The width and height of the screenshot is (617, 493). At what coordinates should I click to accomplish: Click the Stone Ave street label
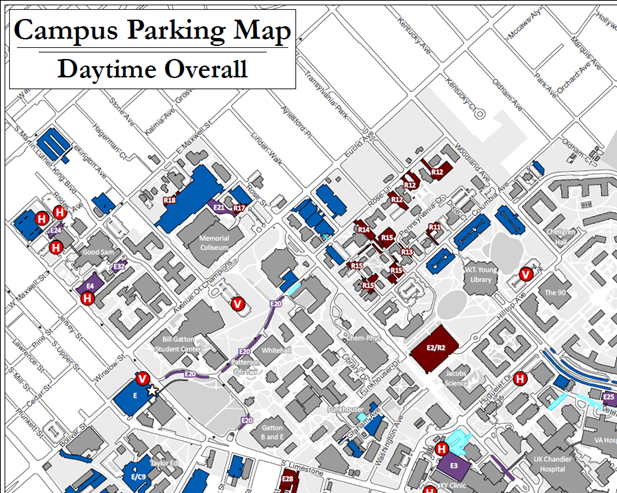122,112
